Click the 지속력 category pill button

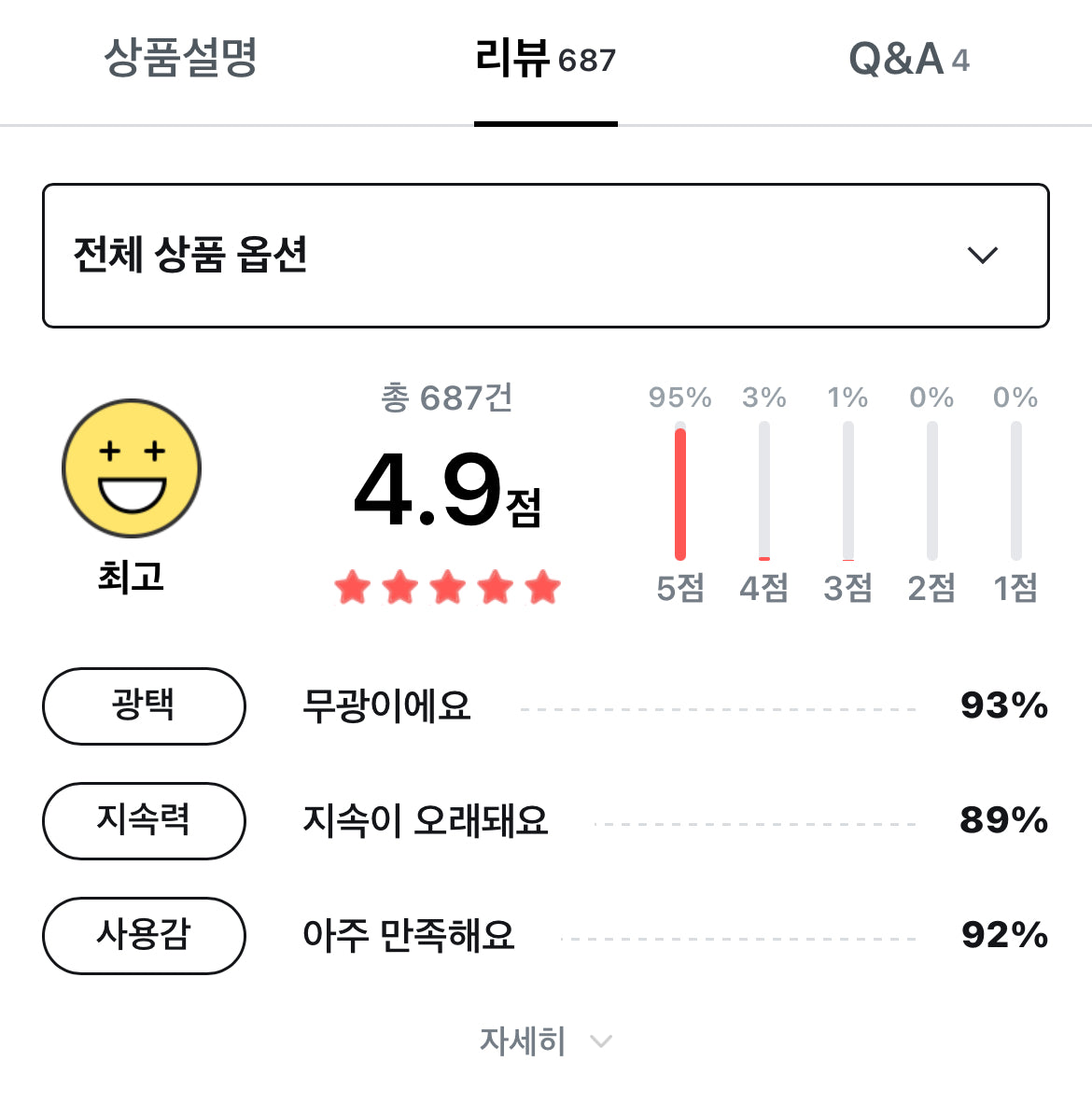(144, 820)
